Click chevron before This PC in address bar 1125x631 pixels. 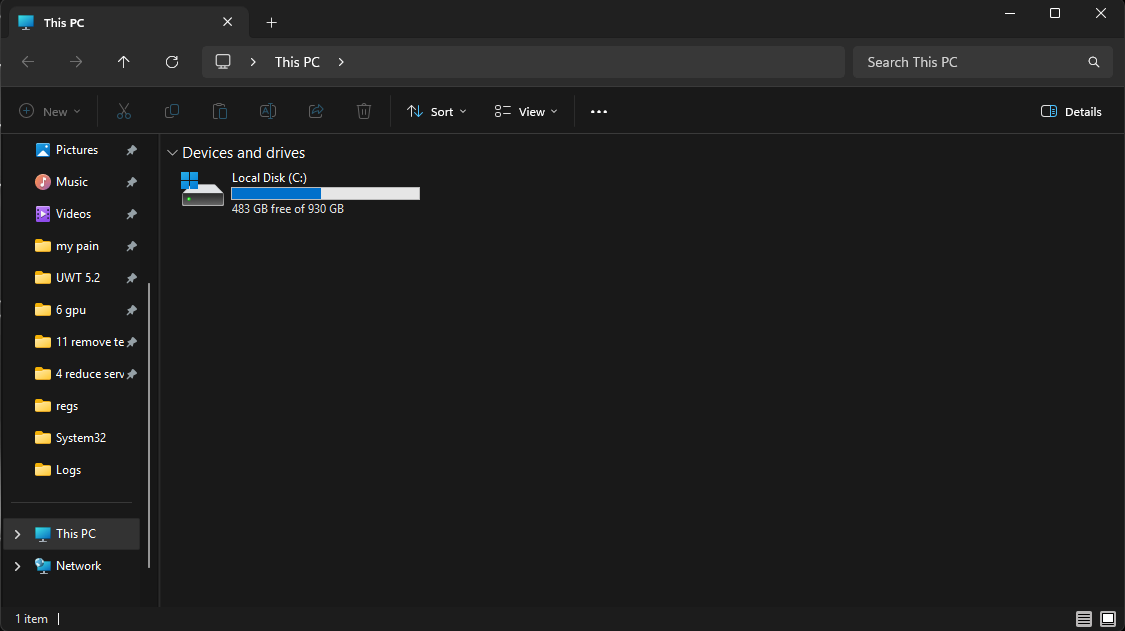[253, 62]
